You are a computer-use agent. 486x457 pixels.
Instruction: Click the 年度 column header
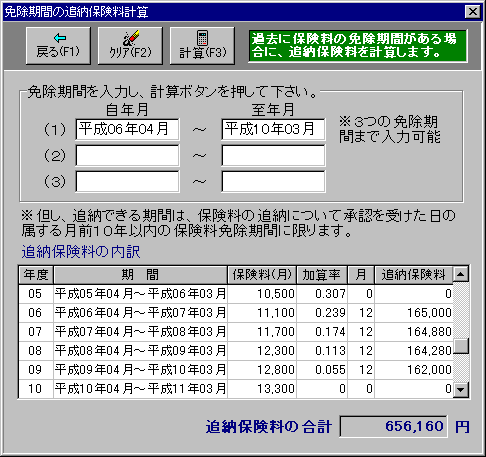tap(36, 275)
